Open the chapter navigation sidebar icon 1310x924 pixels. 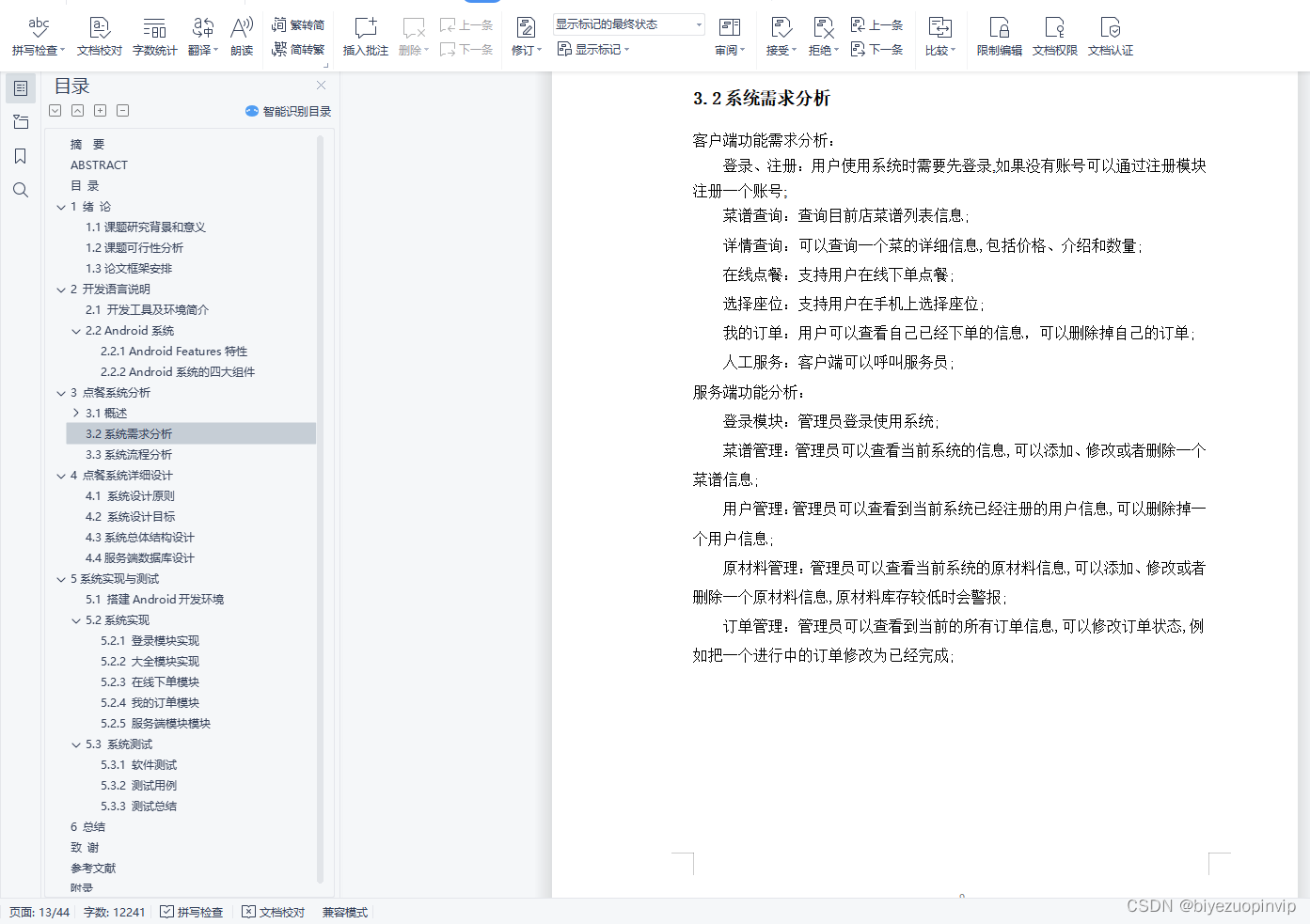(x=21, y=122)
